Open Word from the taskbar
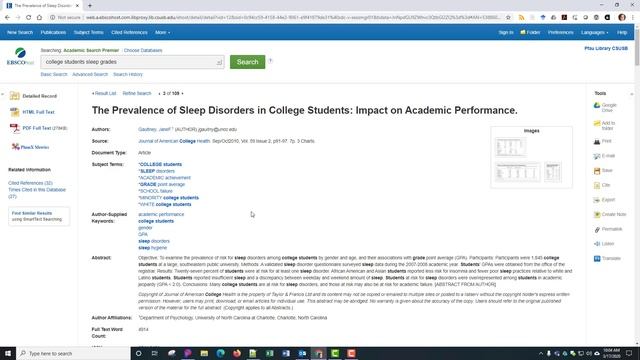 click(286, 353)
